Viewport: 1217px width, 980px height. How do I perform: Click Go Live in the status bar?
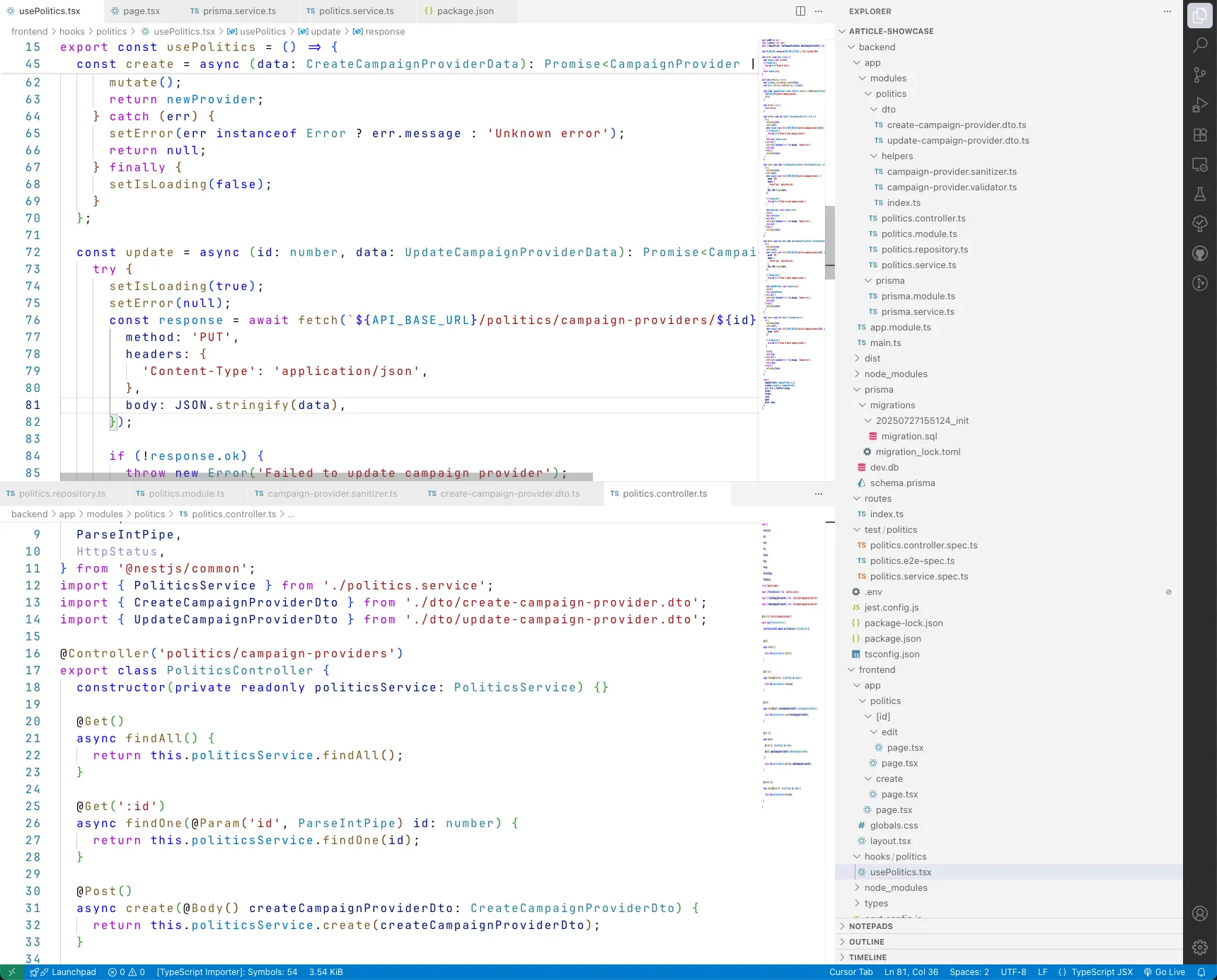click(x=1165, y=972)
